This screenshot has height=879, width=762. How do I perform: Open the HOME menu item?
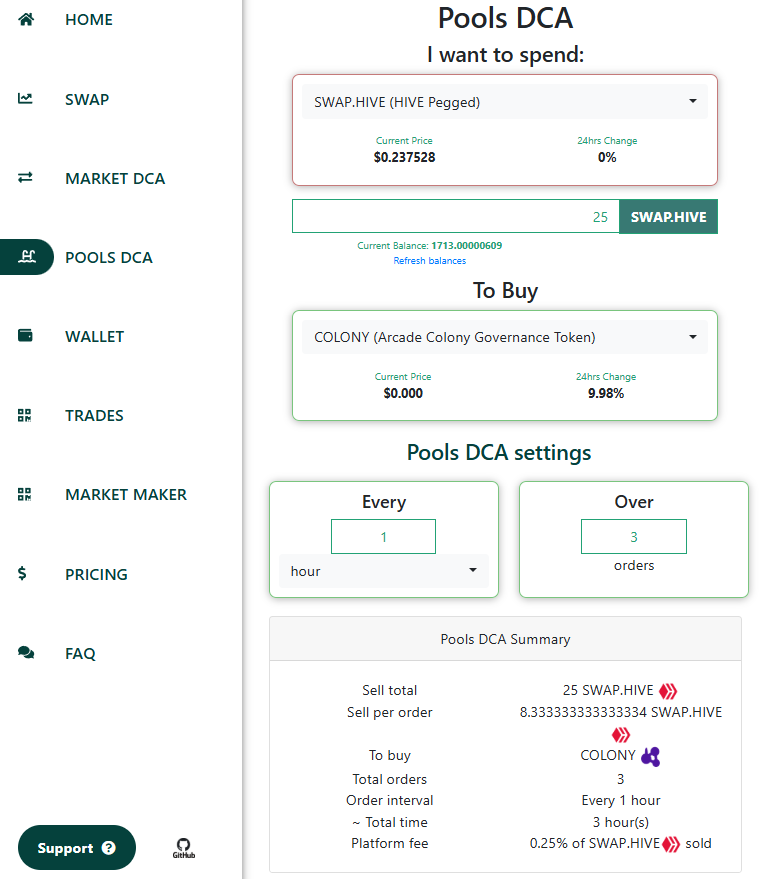pyautogui.click(x=89, y=20)
